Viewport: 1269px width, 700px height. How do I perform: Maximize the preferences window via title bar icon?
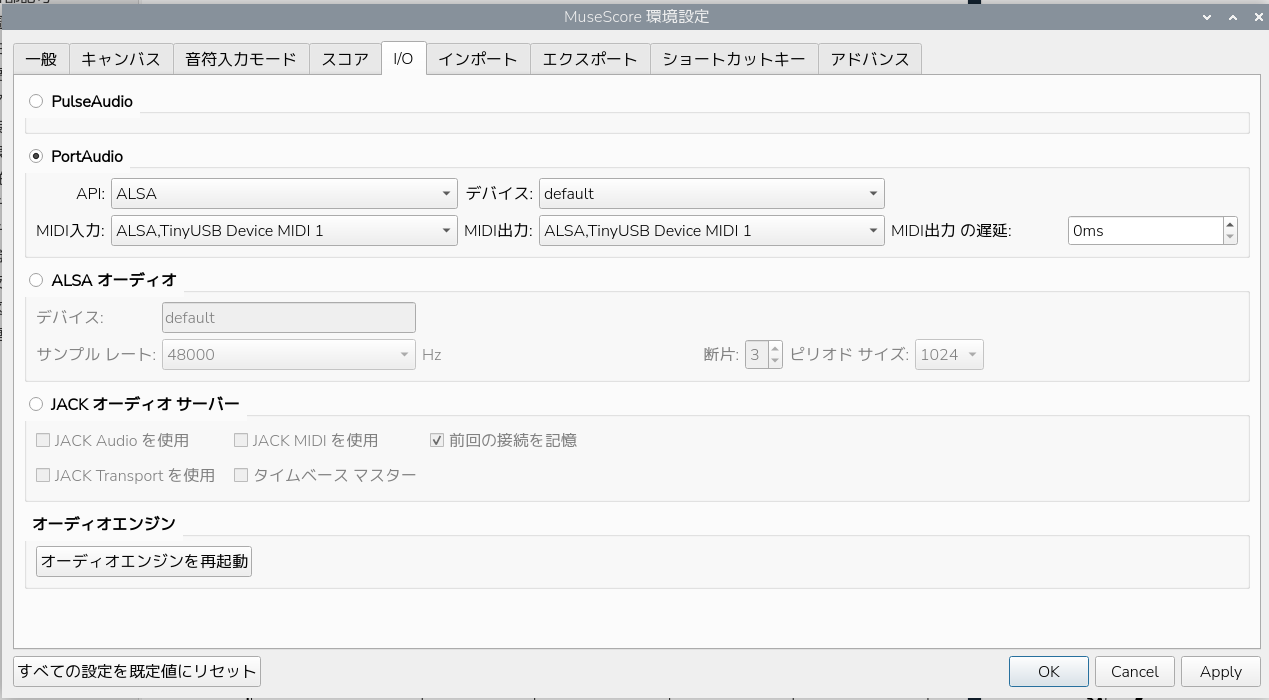point(1233,17)
